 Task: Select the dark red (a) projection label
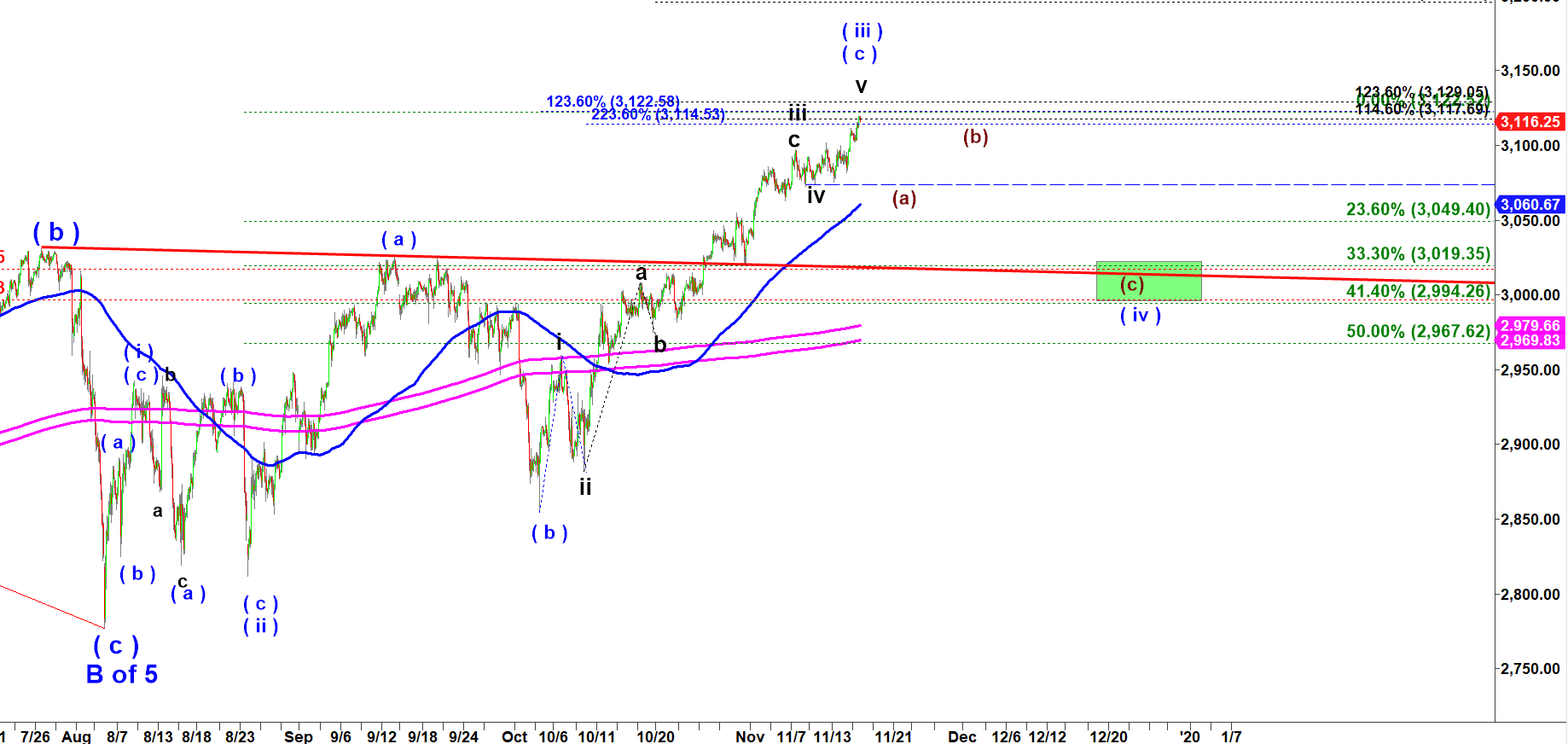point(904,199)
